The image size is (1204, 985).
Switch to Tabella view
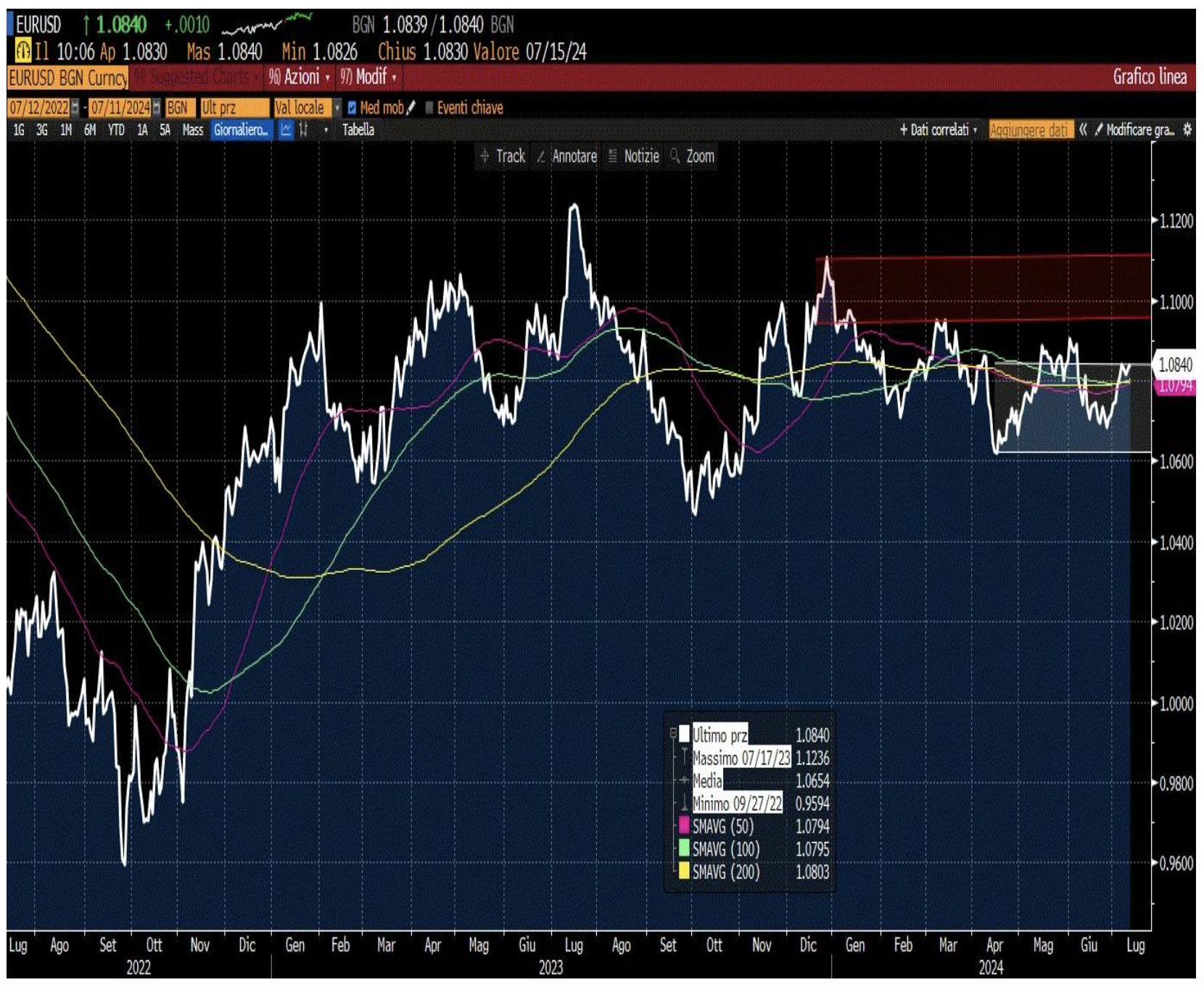pos(358,130)
